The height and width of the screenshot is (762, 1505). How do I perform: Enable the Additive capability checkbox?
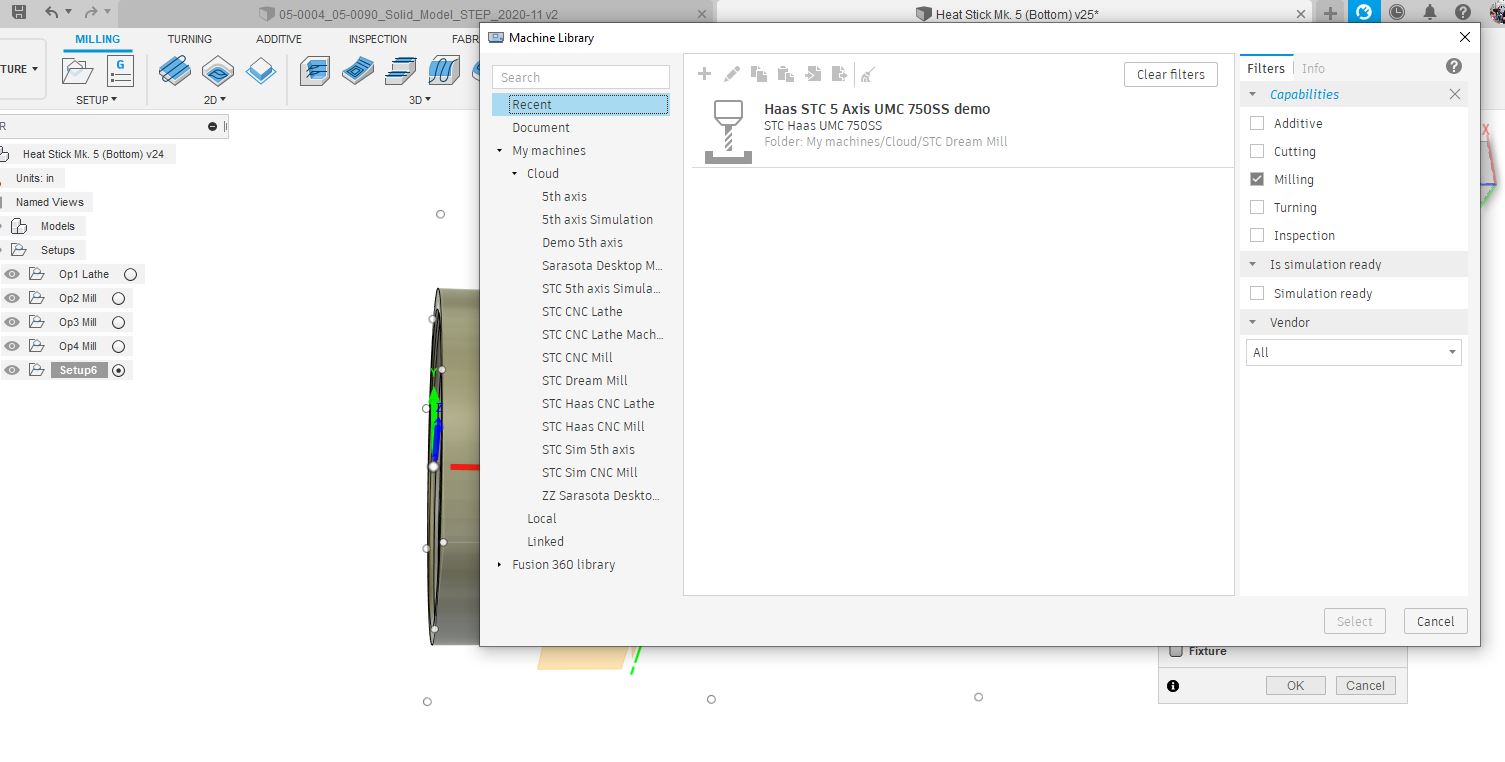pos(1257,123)
